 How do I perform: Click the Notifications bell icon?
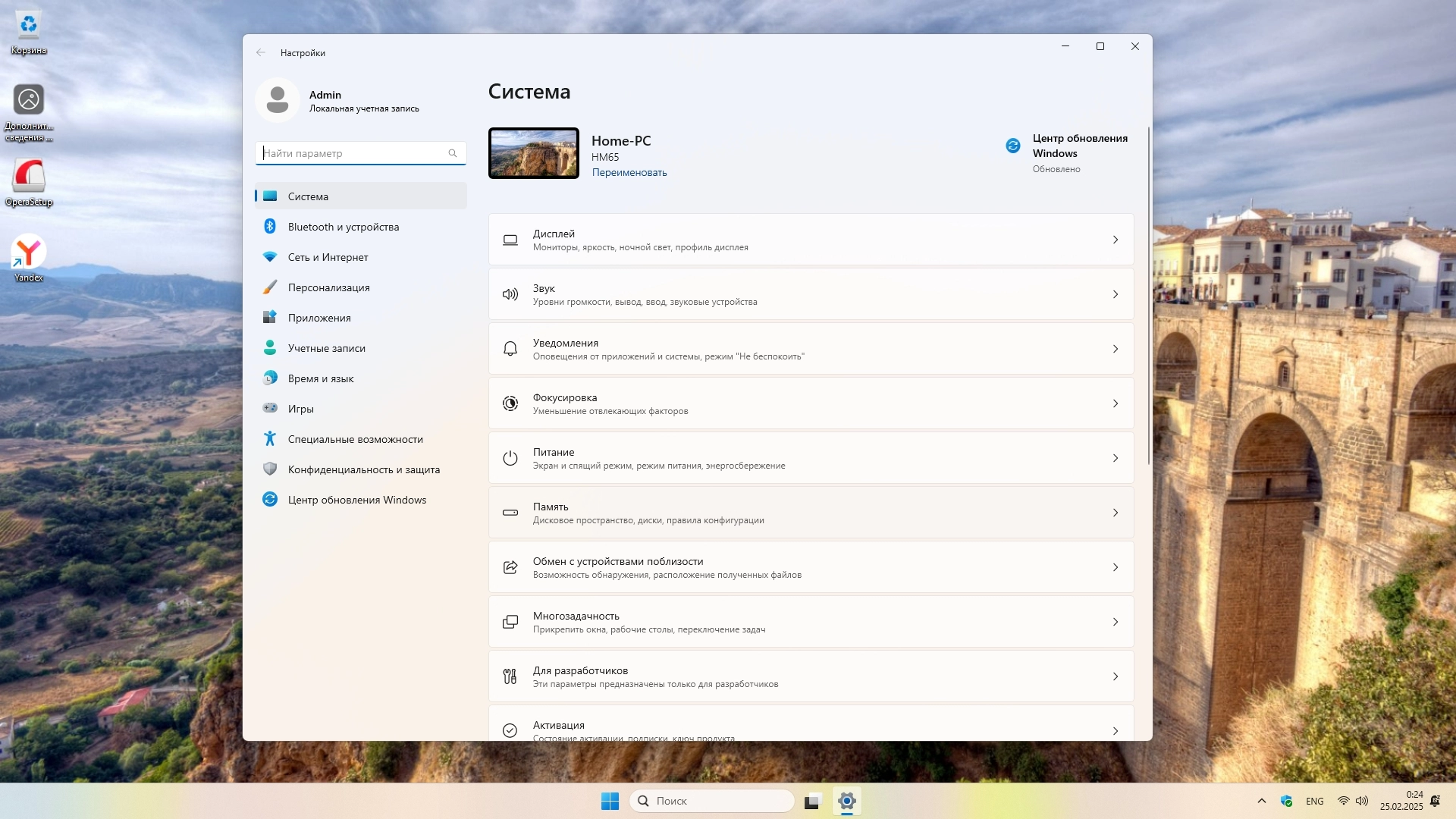[510, 349]
